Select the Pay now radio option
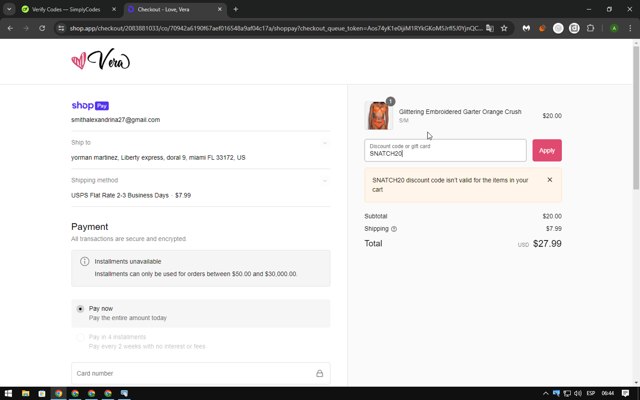 point(80,309)
